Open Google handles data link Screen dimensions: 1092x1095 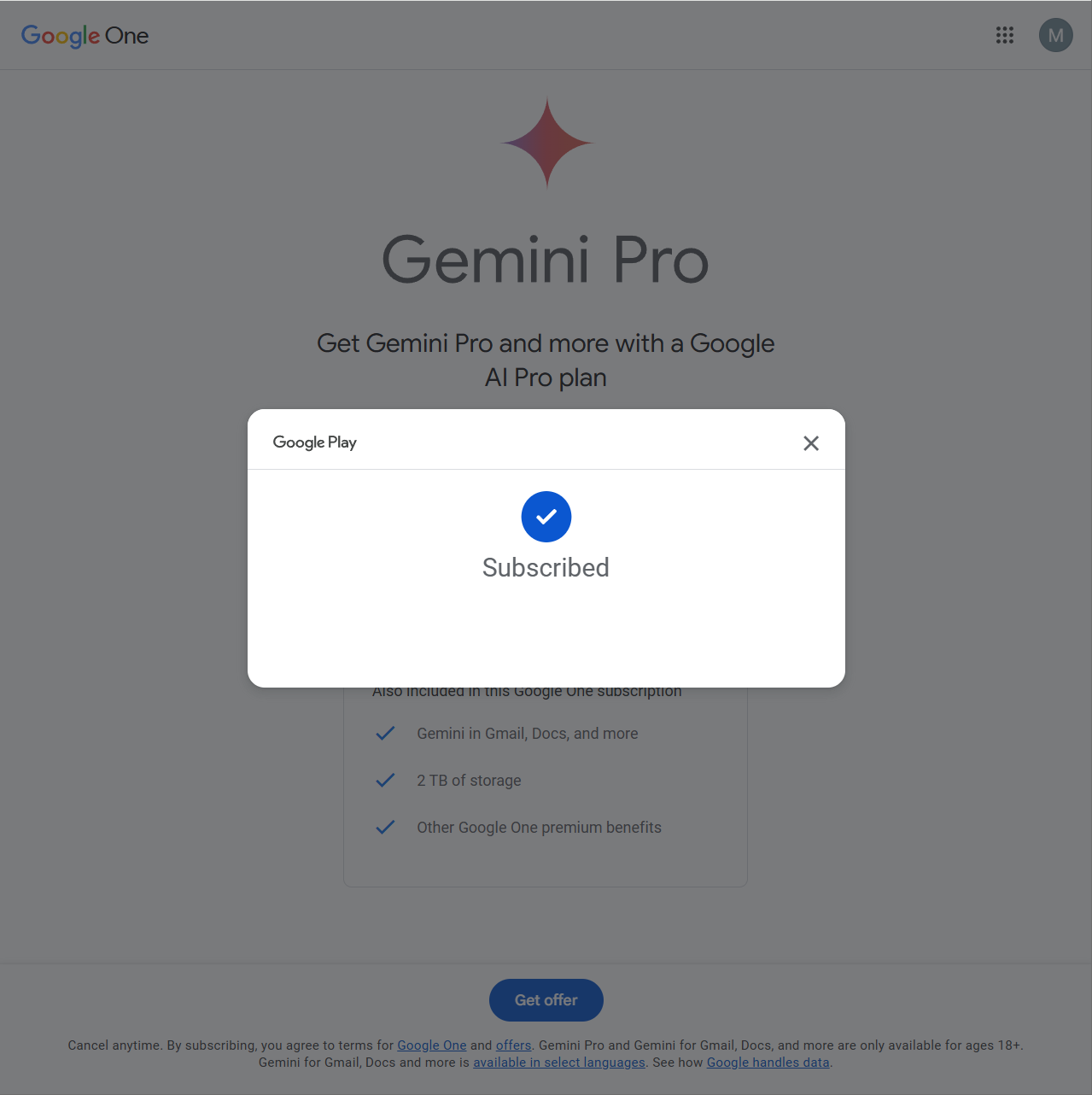[768, 1063]
